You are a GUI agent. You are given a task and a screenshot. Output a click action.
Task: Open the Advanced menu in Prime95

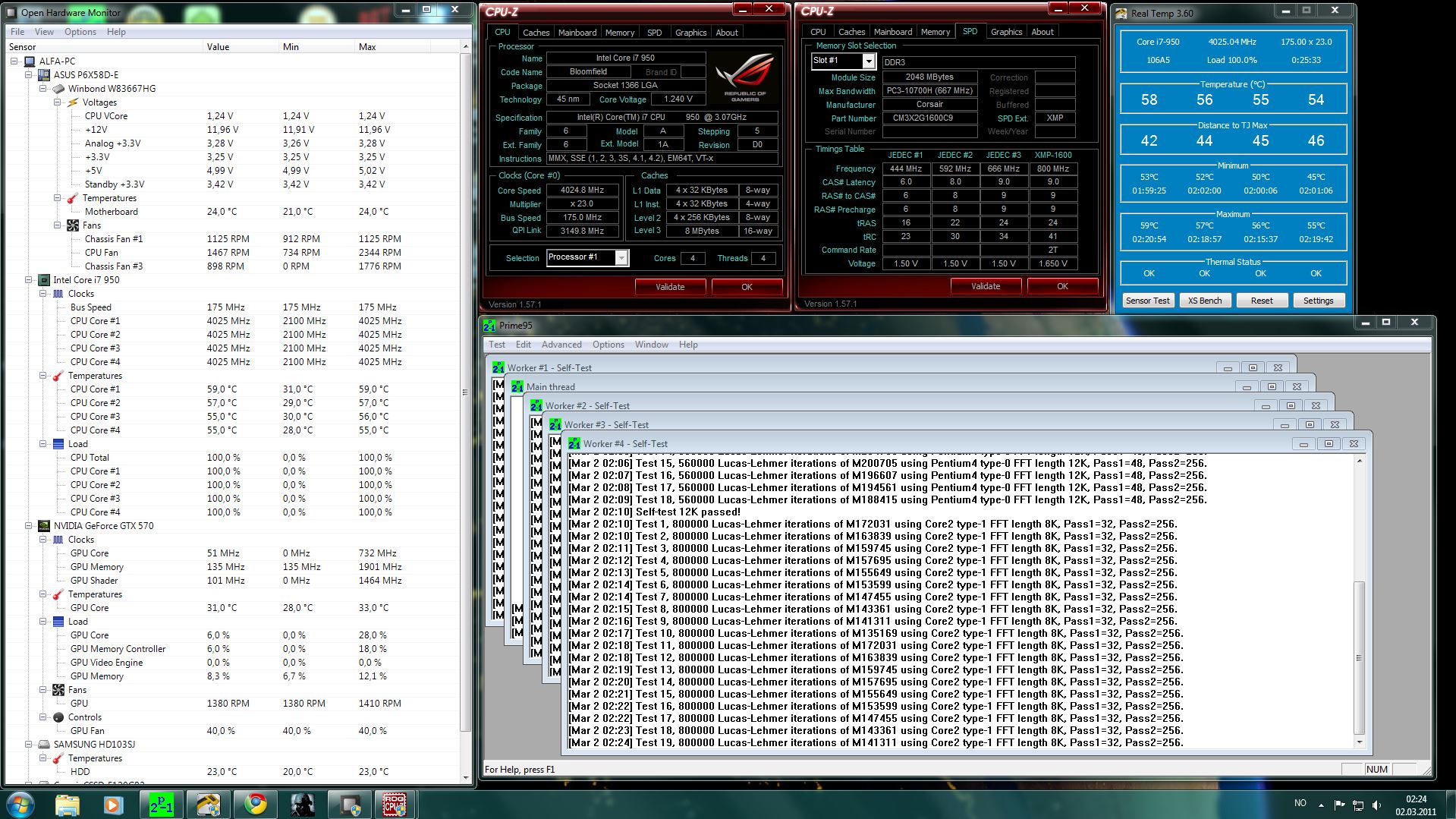tap(561, 345)
